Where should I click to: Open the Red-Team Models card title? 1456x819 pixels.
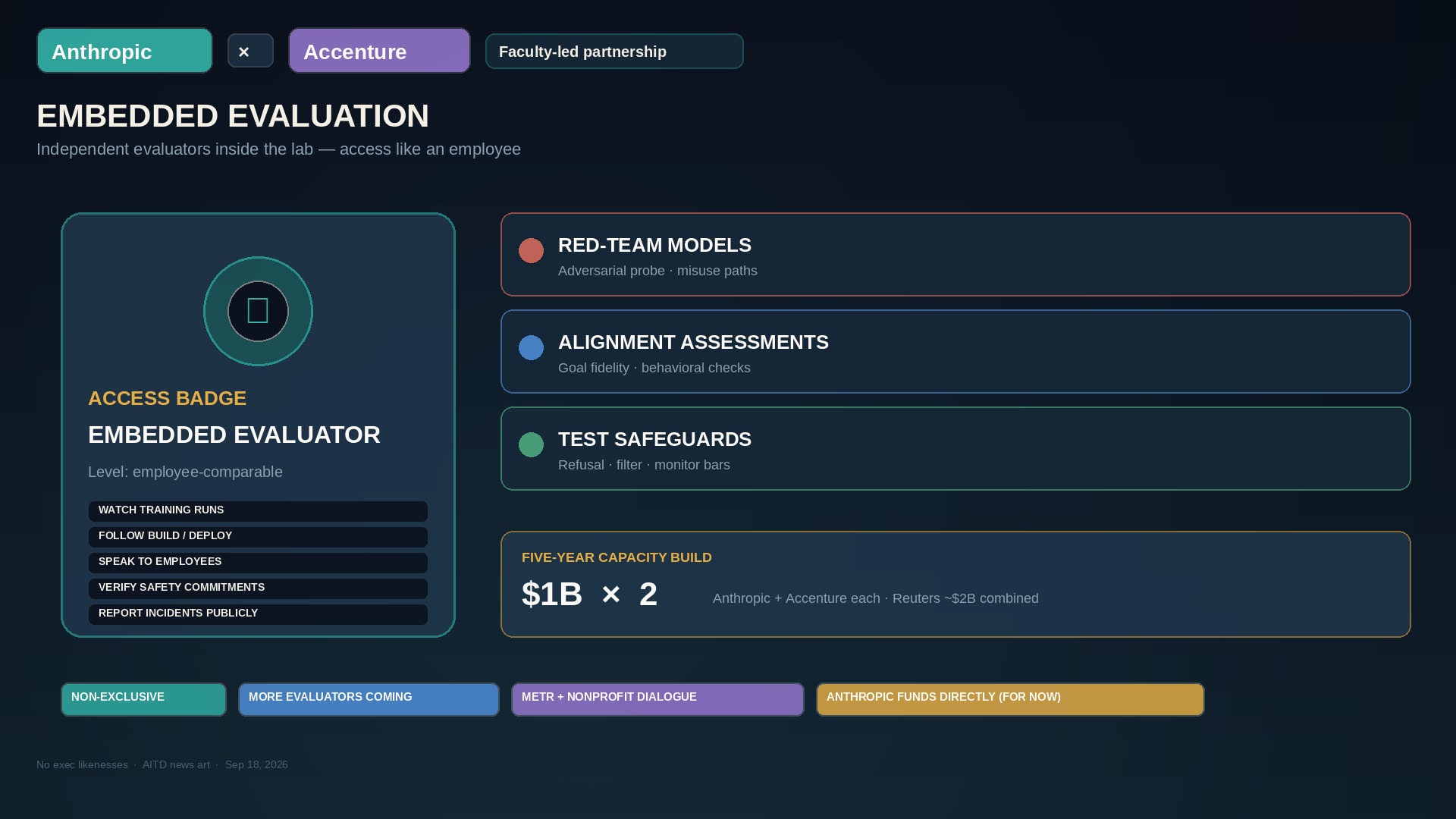point(654,245)
